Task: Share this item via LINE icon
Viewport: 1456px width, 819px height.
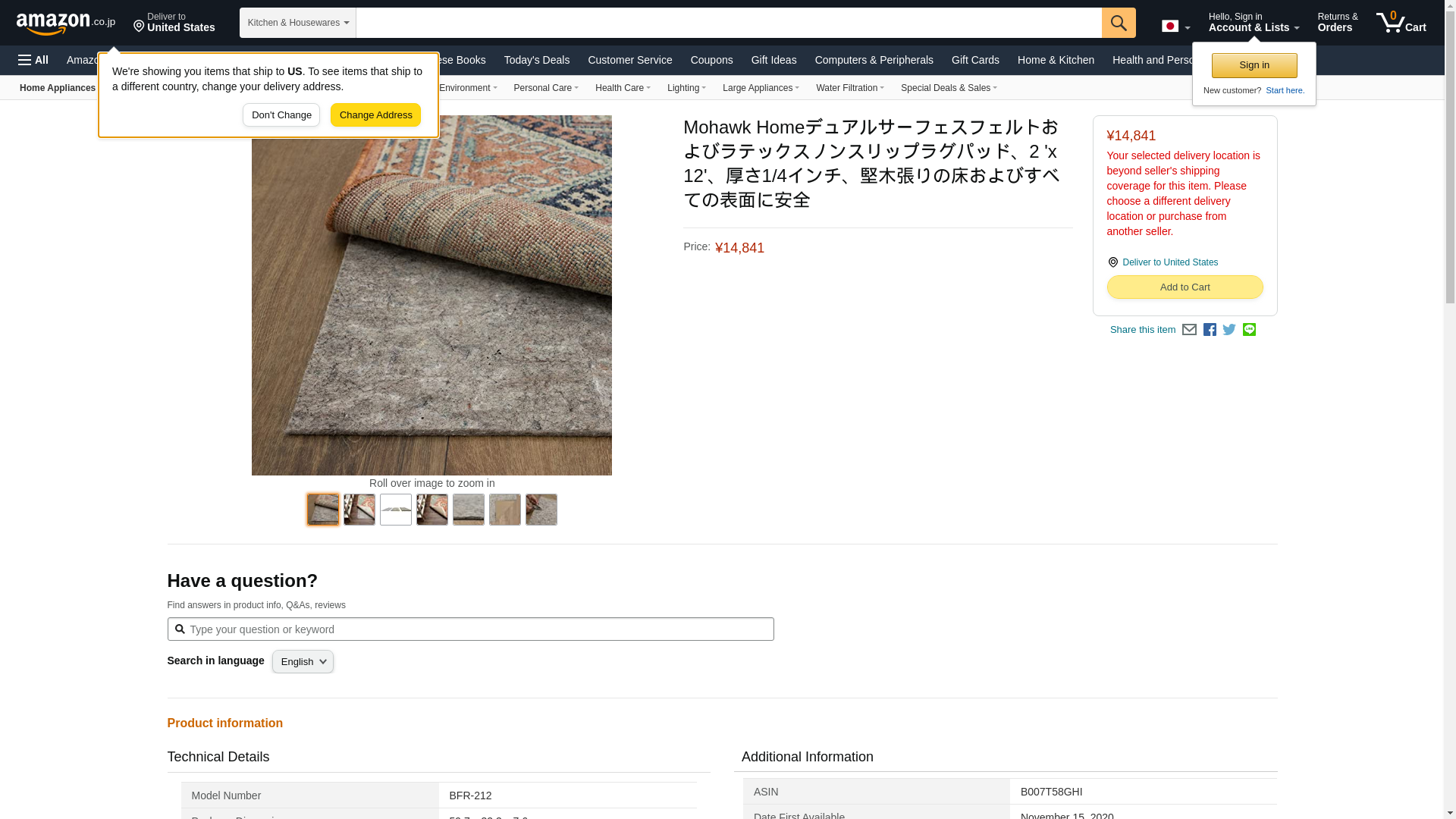Action: click(x=1249, y=330)
